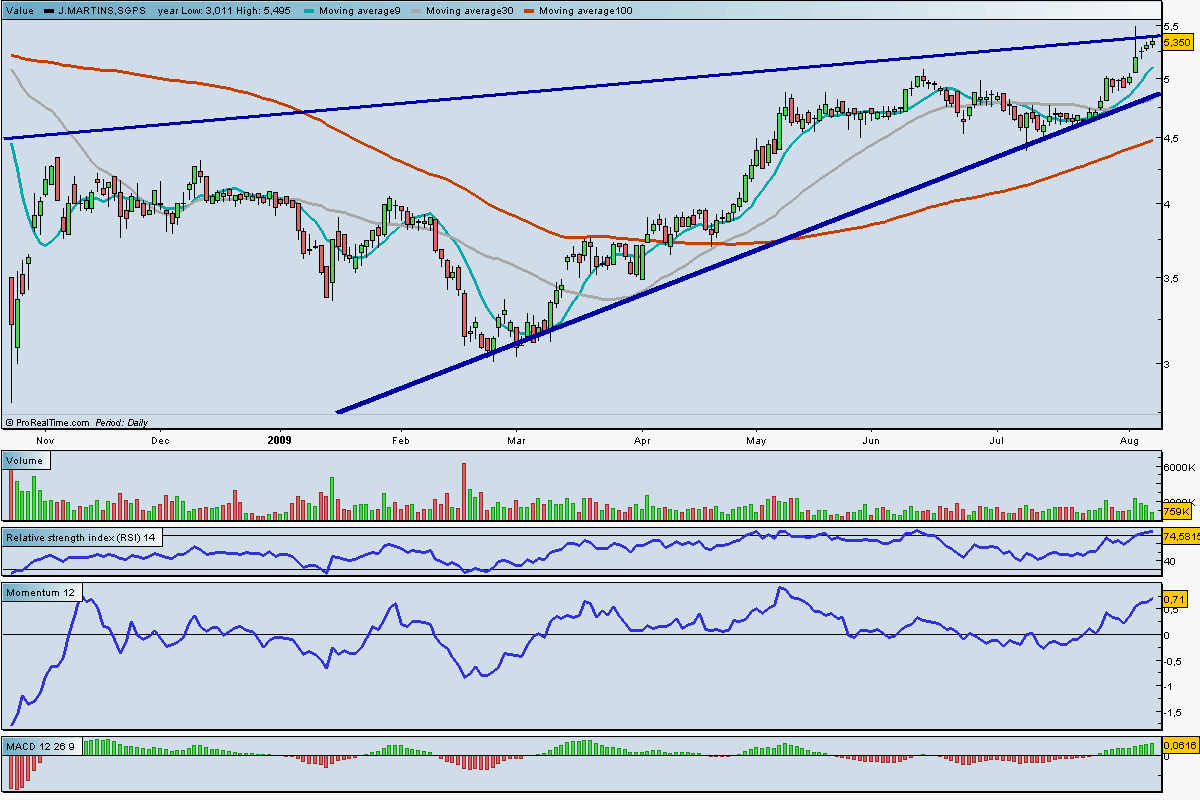Click the Aug label on time axis

click(1131, 439)
